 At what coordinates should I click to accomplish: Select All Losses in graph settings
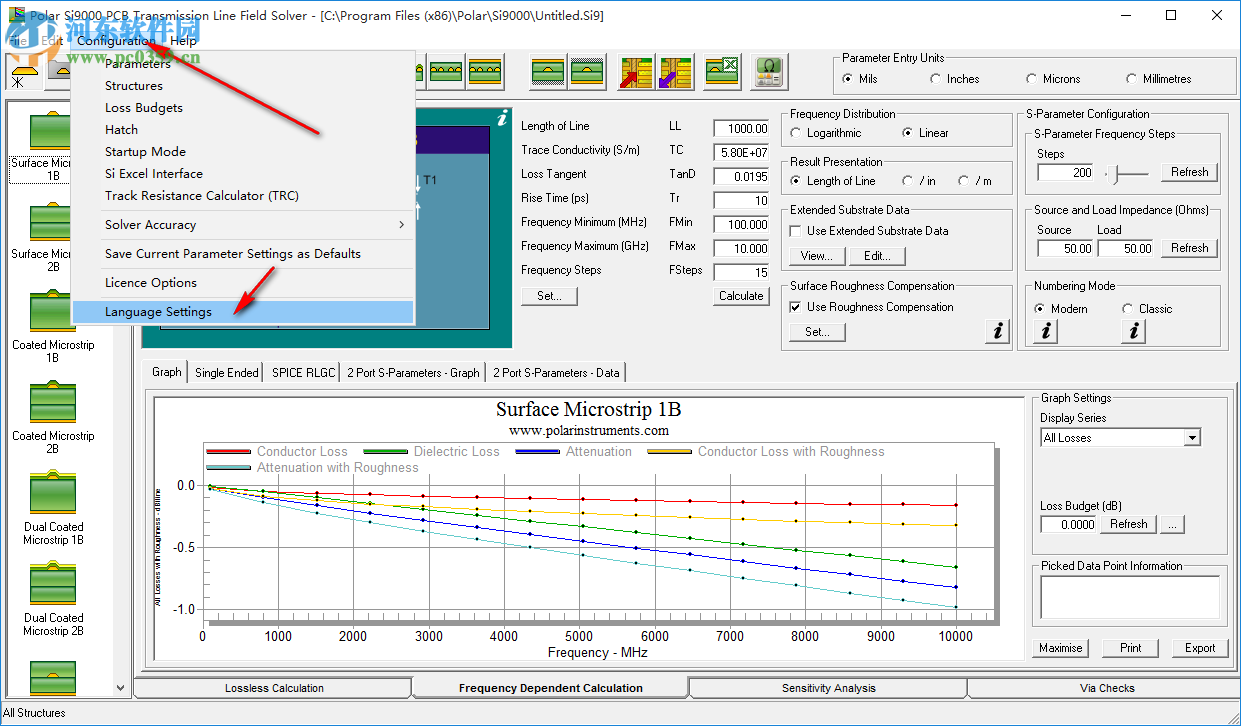pyautogui.click(x=1110, y=437)
